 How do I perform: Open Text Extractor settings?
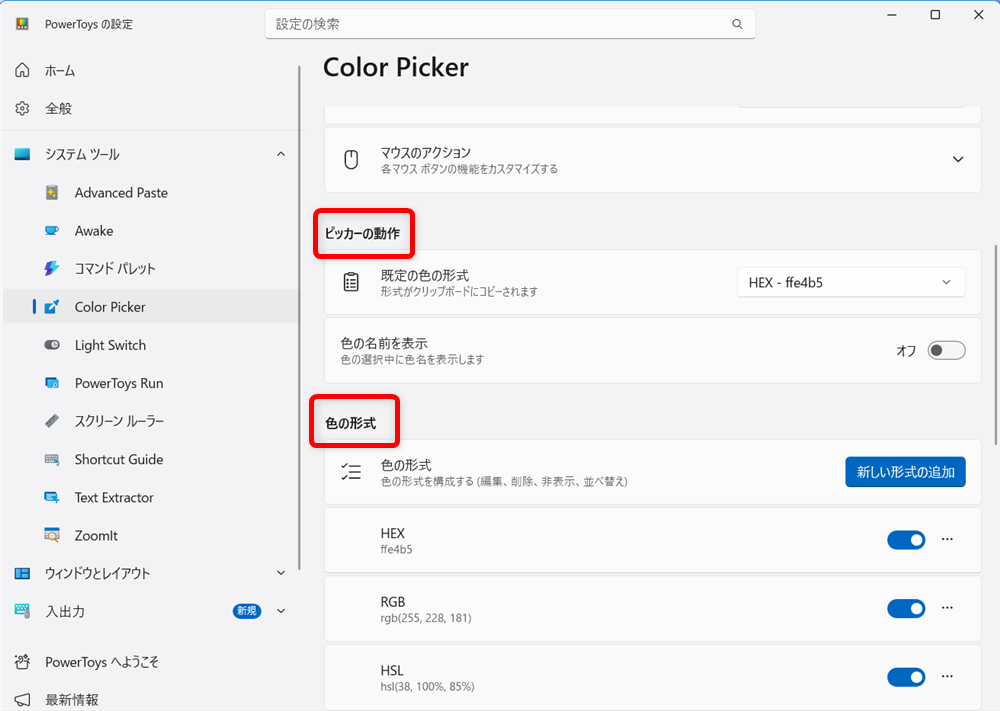click(115, 497)
